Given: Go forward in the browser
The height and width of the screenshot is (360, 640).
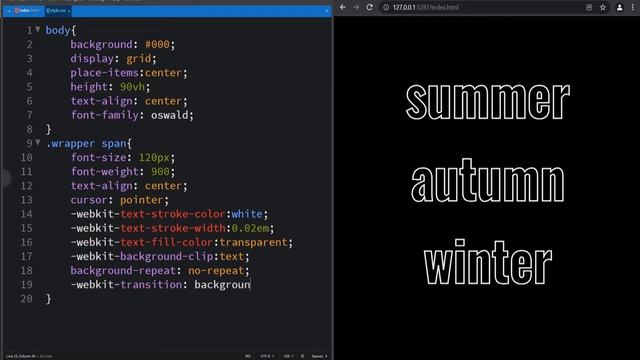Looking at the screenshot, I should coord(356,7).
